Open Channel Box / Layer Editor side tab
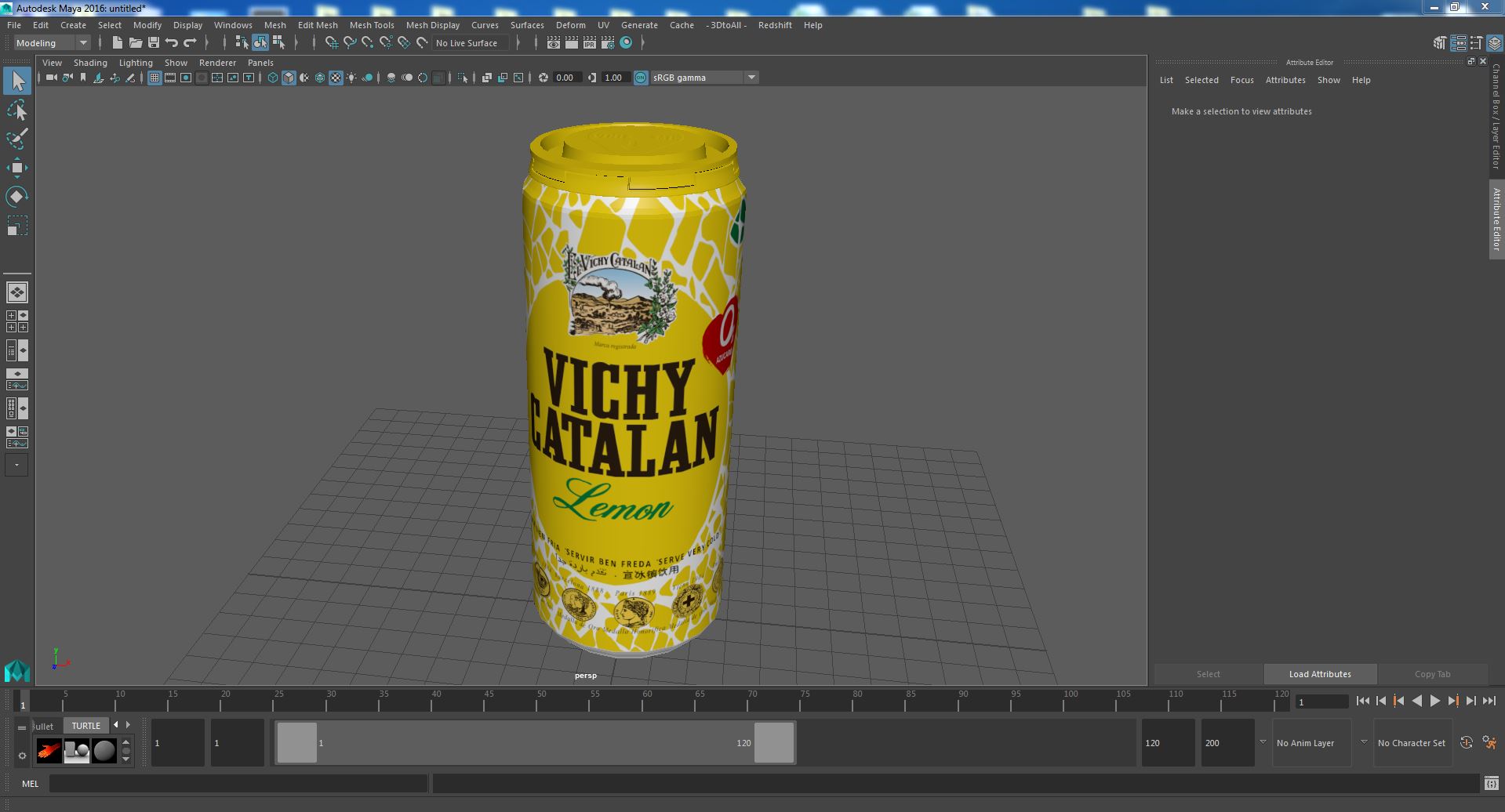The width and height of the screenshot is (1505, 812). tap(1496, 116)
